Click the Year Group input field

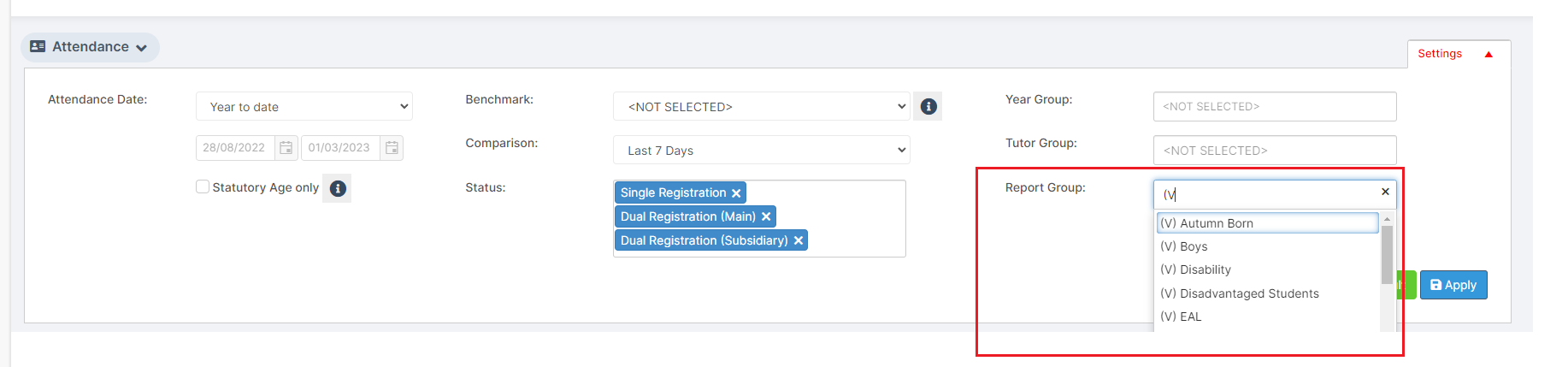[1275, 107]
